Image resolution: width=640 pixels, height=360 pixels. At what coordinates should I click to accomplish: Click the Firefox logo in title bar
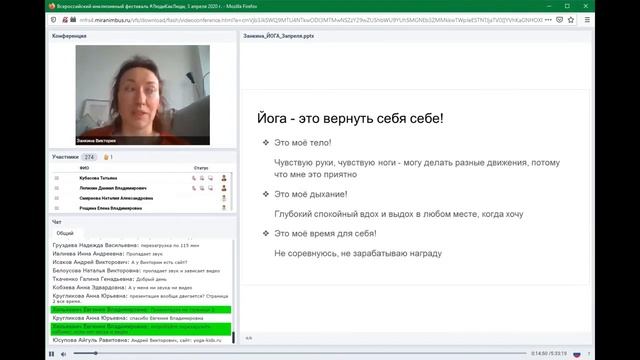52,6
